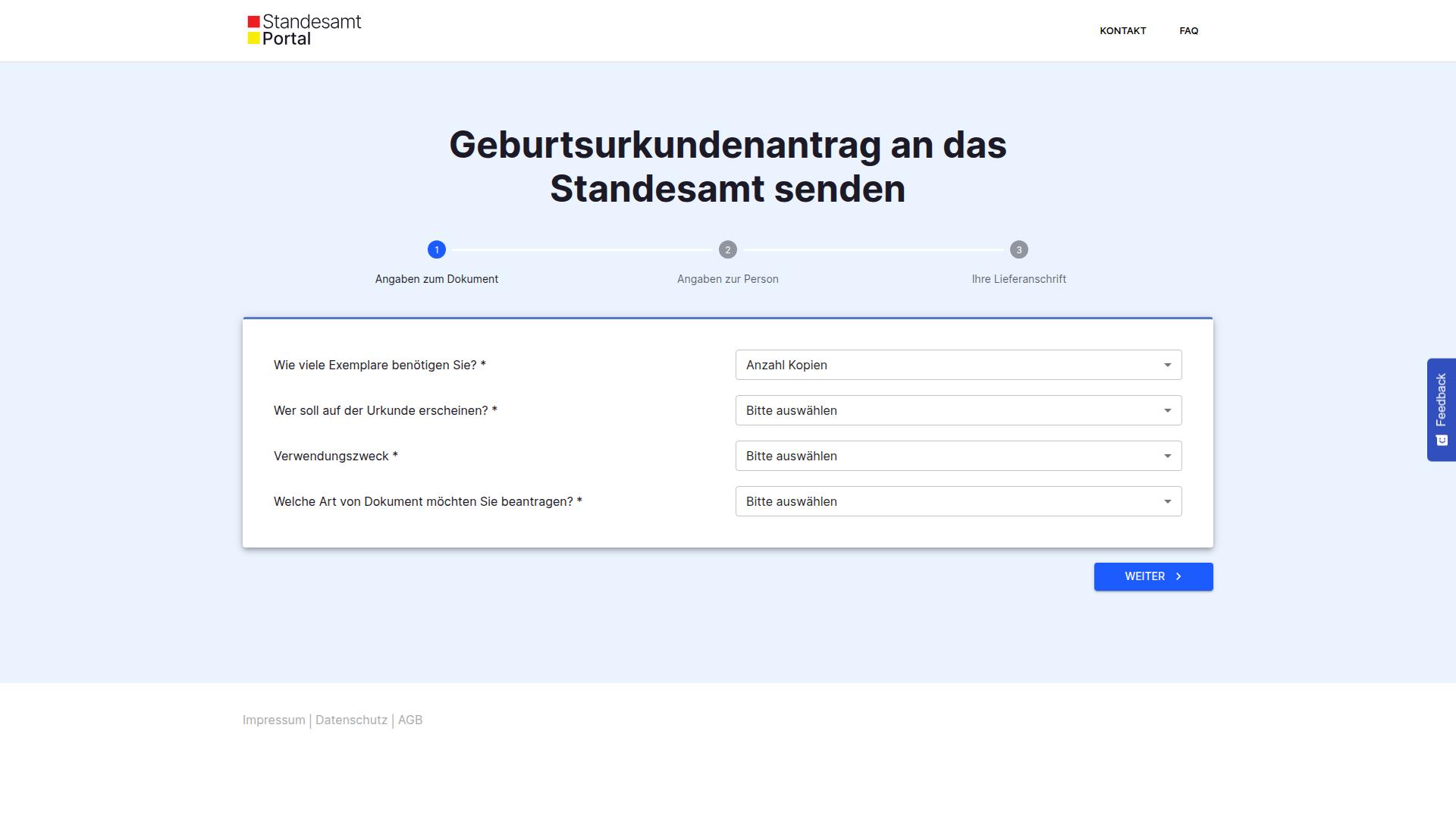Click the Standesamt Portal logo
Screen dimensions: 1456x819
click(303, 29)
